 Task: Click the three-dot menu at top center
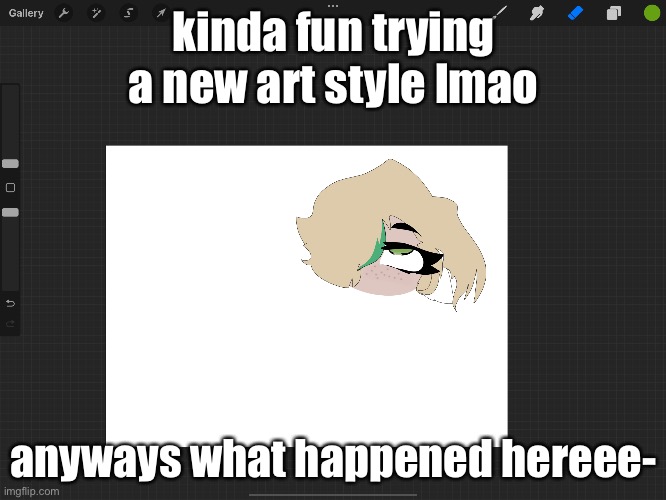[x=333, y=6]
